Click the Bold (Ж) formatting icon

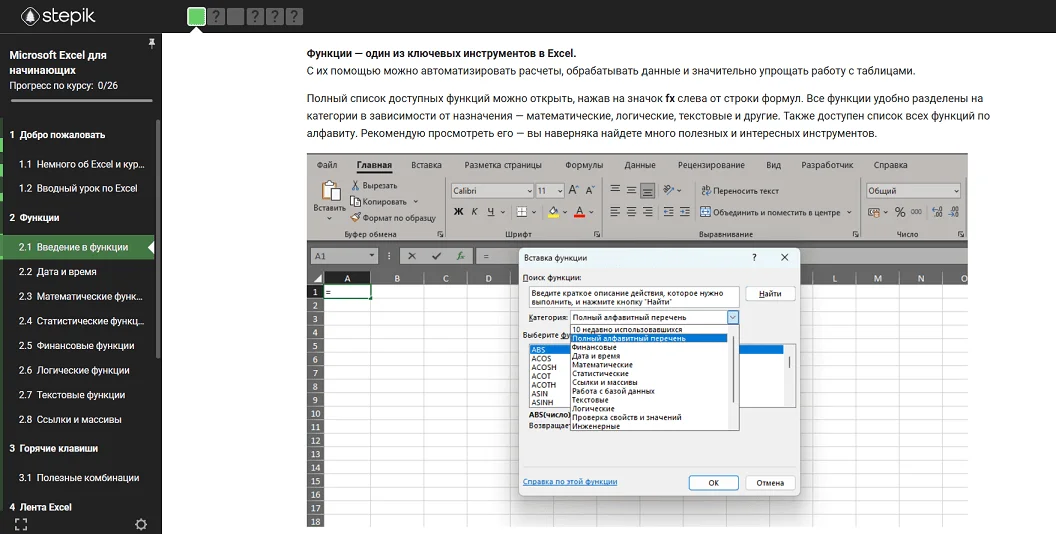(459, 212)
